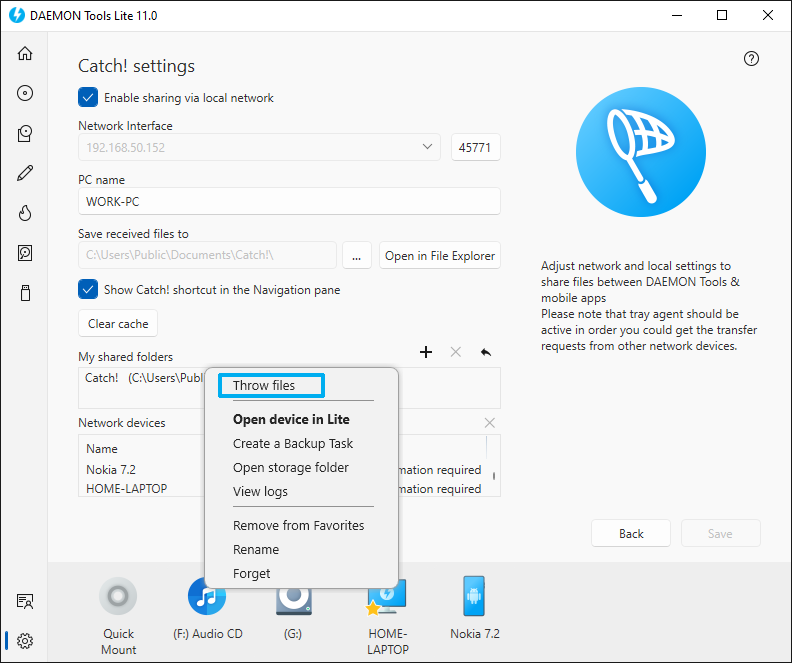Select Rename in context menu

[256, 549]
